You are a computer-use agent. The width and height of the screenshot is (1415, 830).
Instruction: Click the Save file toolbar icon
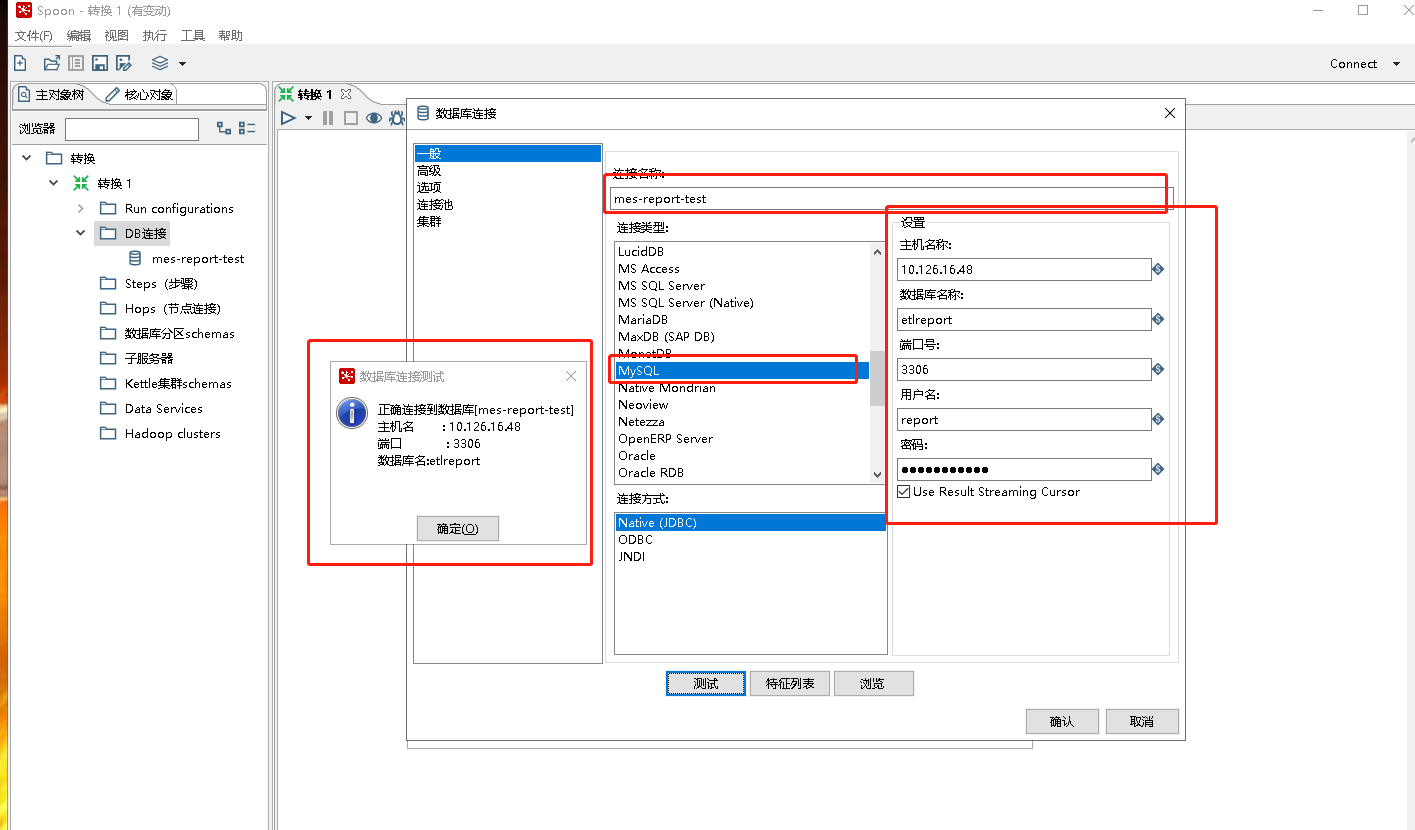click(x=100, y=63)
